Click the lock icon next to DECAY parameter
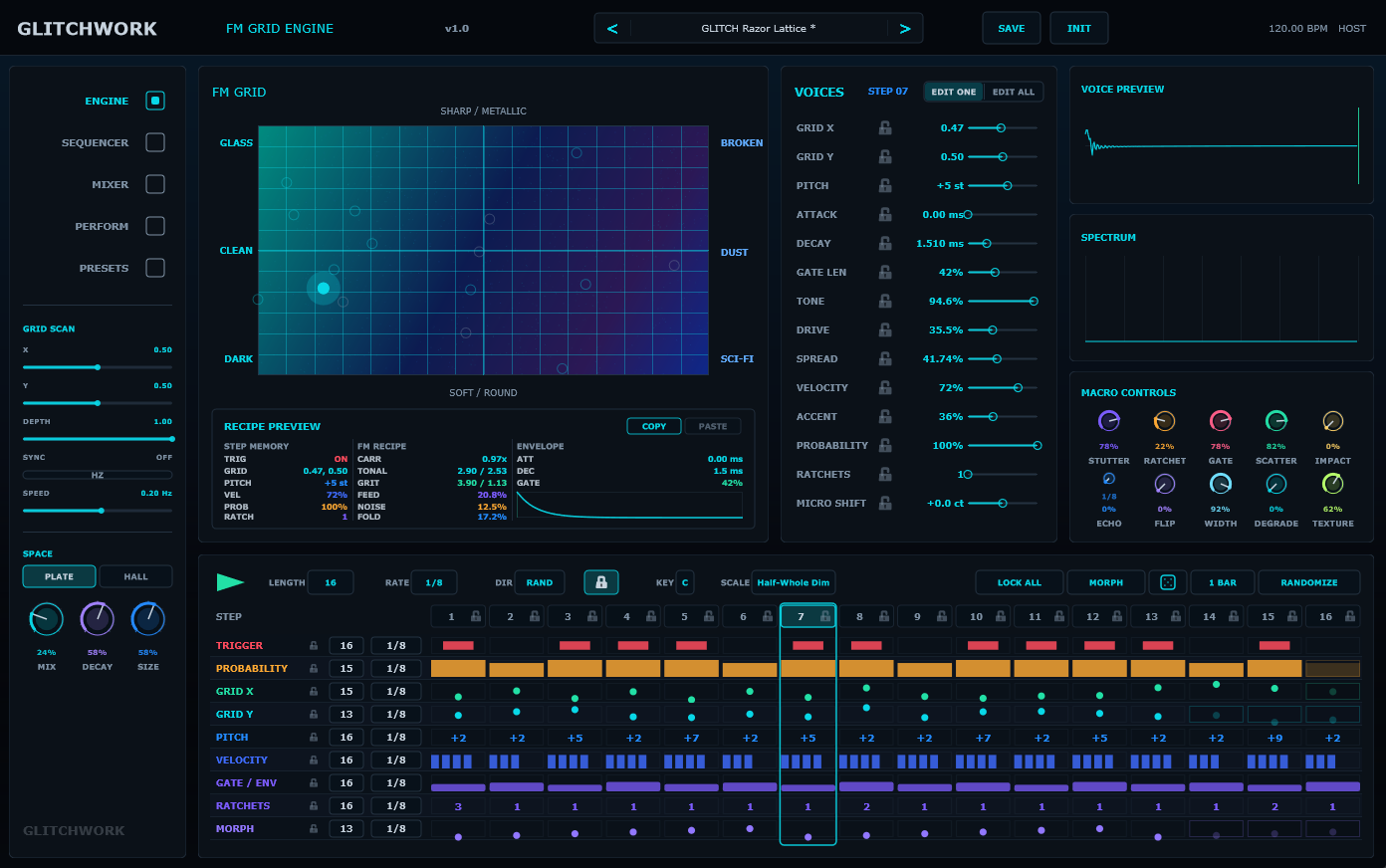Screen dimensions: 1386x868 point(885,243)
